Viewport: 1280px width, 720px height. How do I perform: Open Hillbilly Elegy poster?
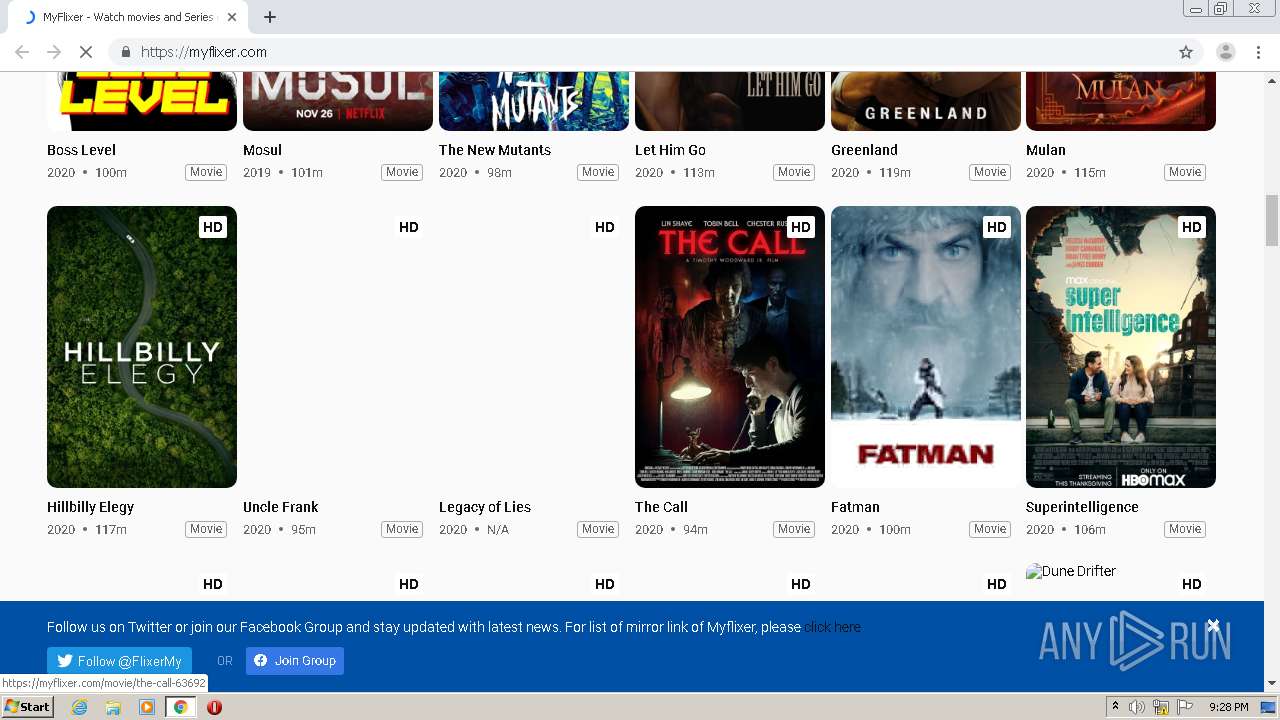(x=142, y=347)
